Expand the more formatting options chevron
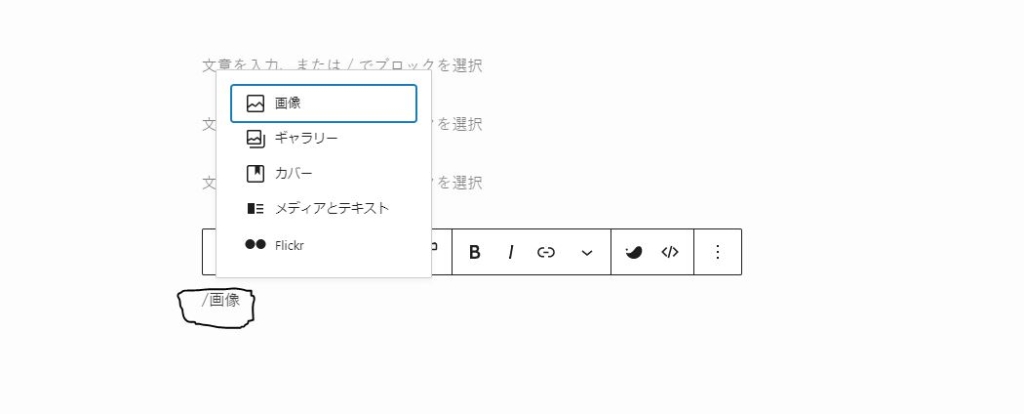The width and height of the screenshot is (1024, 414). coord(587,252)
